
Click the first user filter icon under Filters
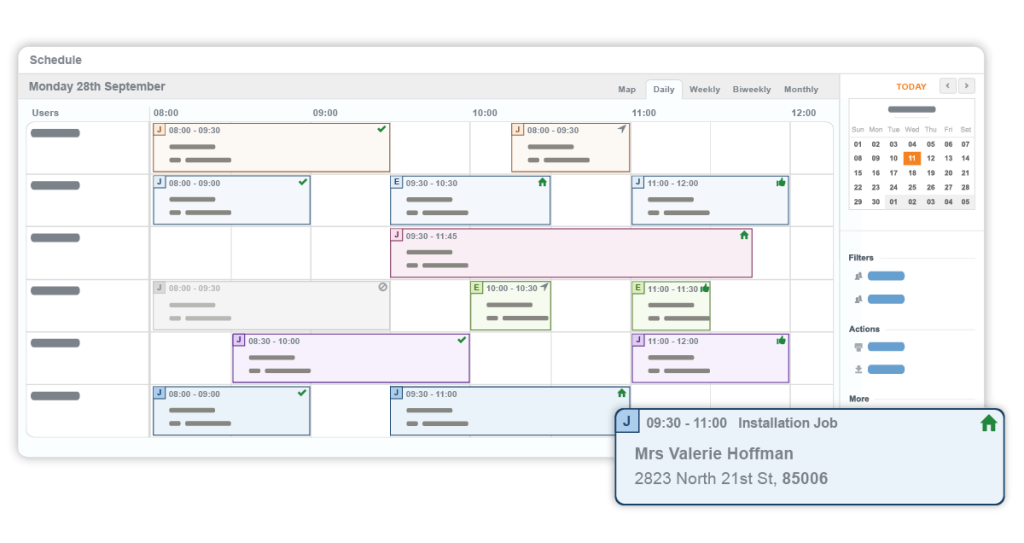tap(857, 276)
